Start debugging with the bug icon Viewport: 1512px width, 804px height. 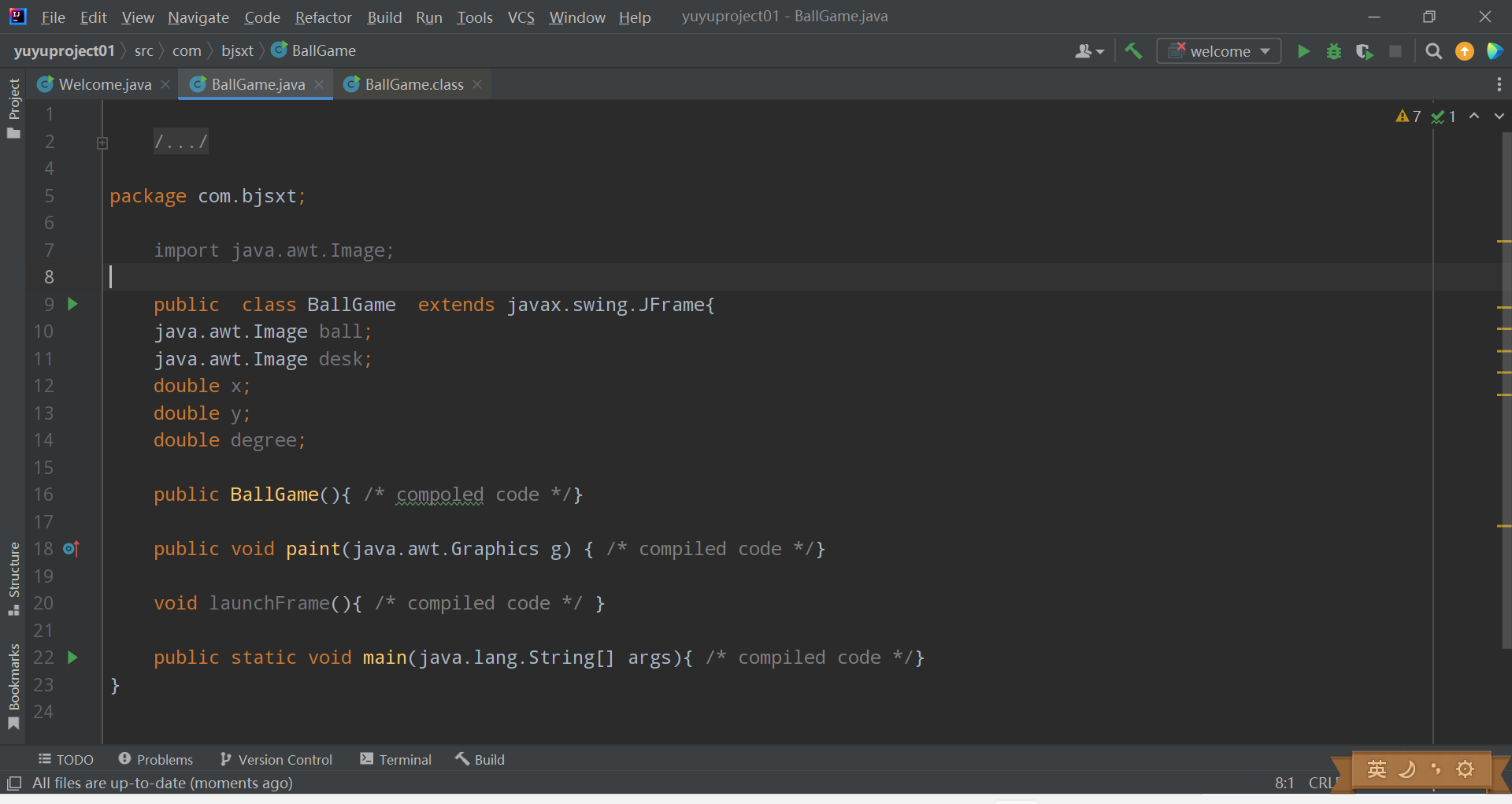click(1334, 51)
